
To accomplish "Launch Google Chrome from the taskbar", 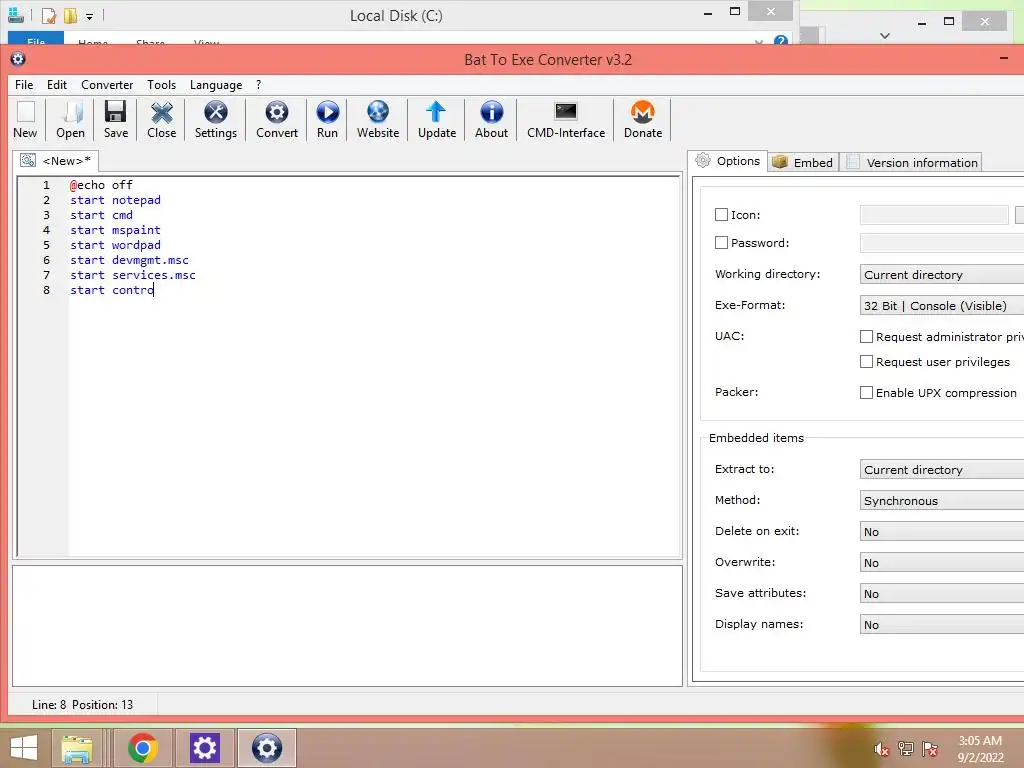I will click(x=143, y=748).
